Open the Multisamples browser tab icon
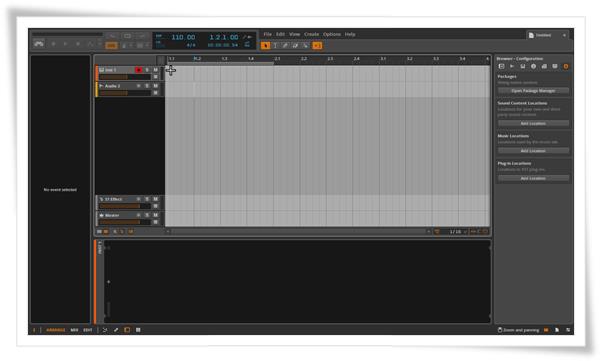 click(x=523, y=66)
